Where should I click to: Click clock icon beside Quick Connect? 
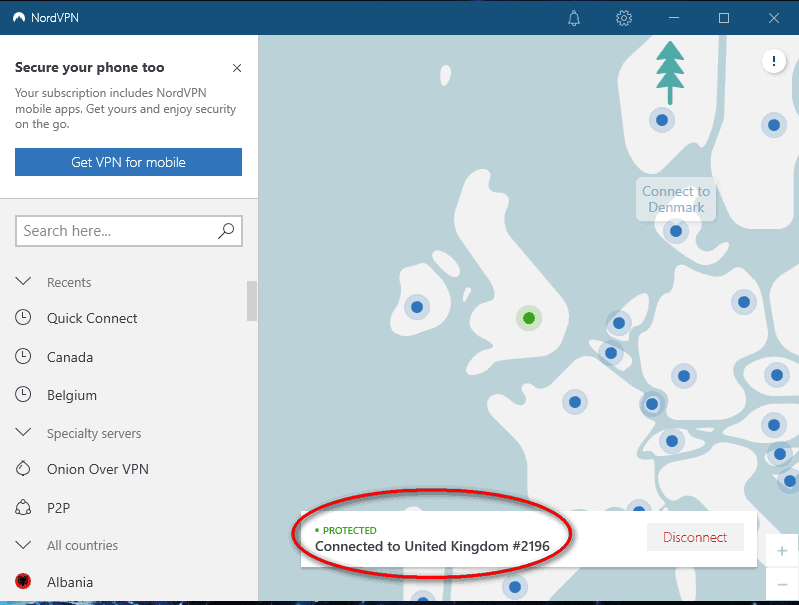(23, 318)
